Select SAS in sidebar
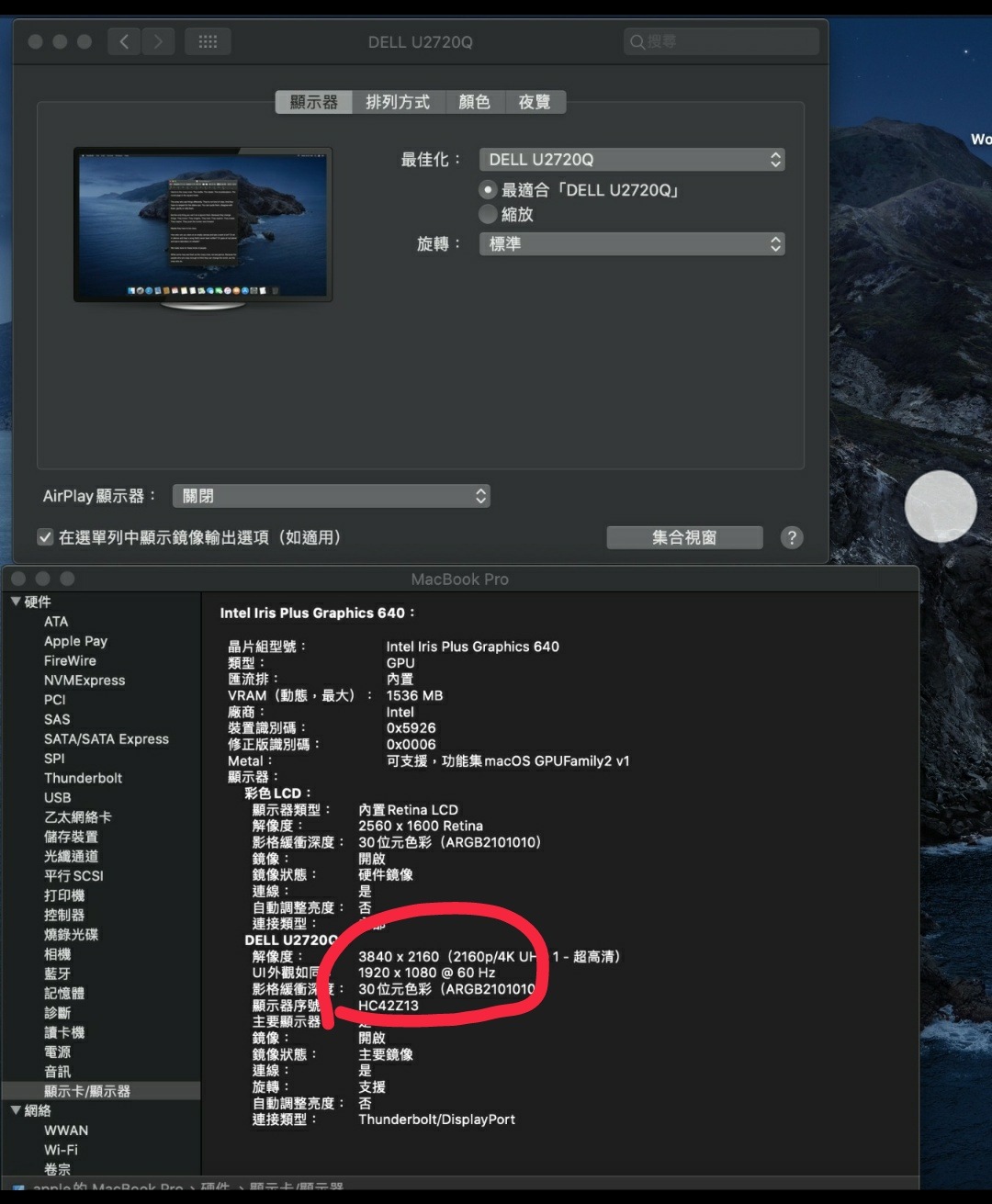Screen dimensions: 992x1204 pyautogui.click(x=57, y=719)
